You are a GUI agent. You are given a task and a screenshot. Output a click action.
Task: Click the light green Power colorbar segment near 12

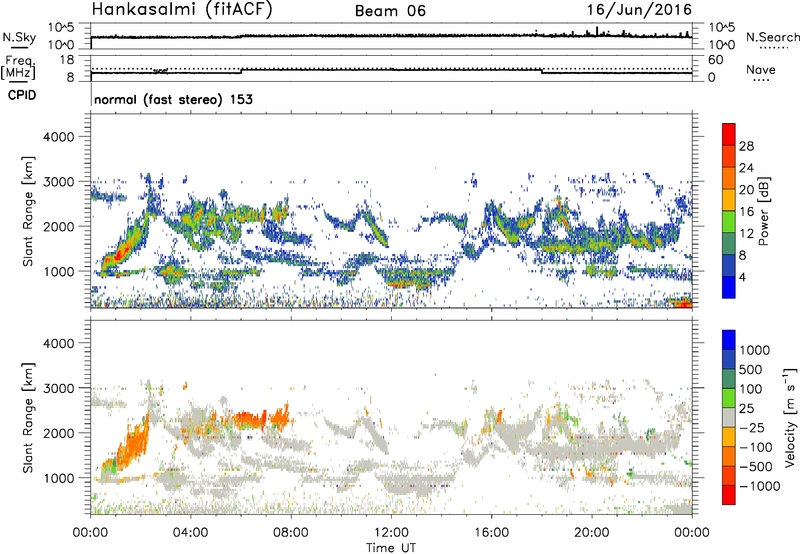(729, 221)
